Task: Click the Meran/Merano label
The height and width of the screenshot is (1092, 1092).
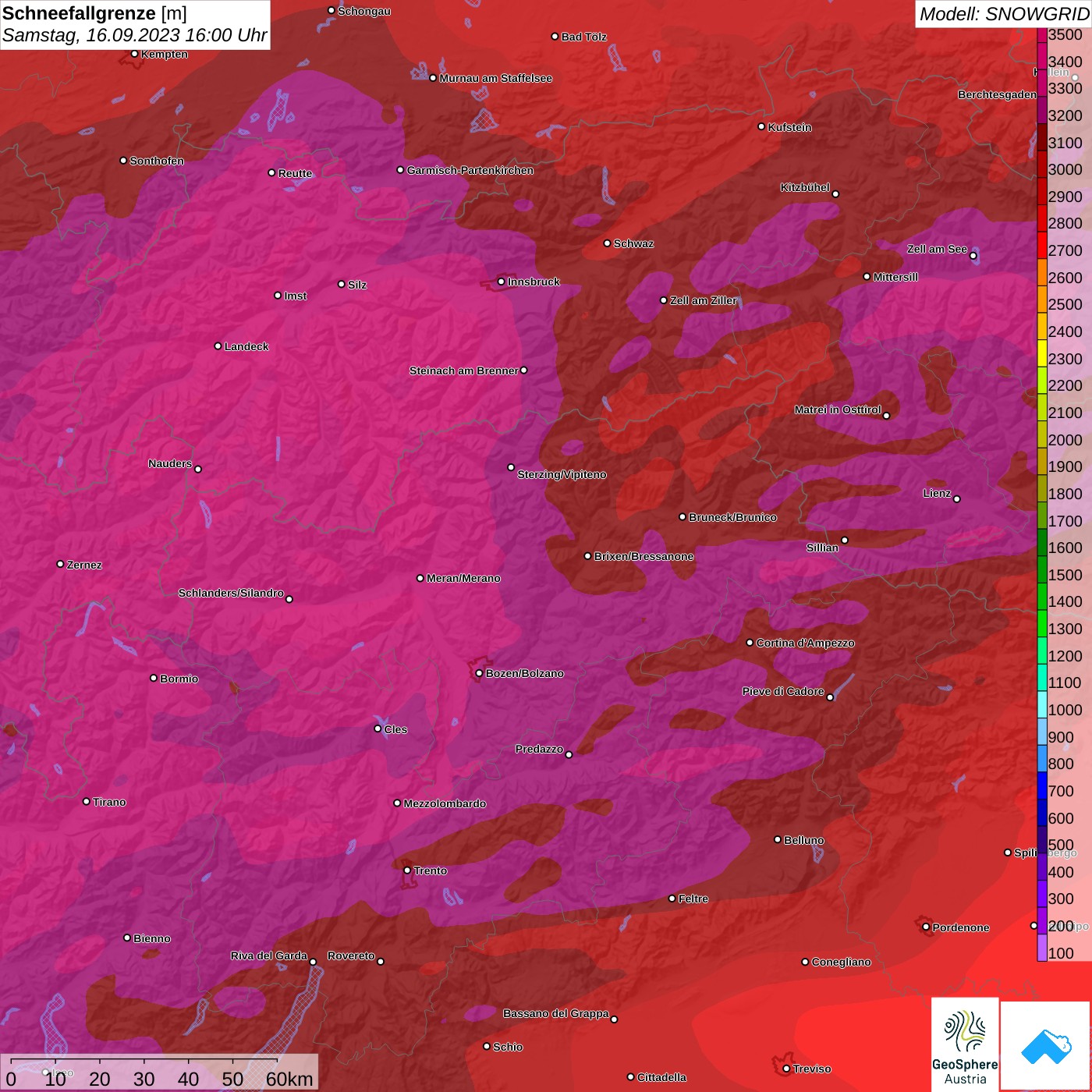Action: (x=463, y=578)
